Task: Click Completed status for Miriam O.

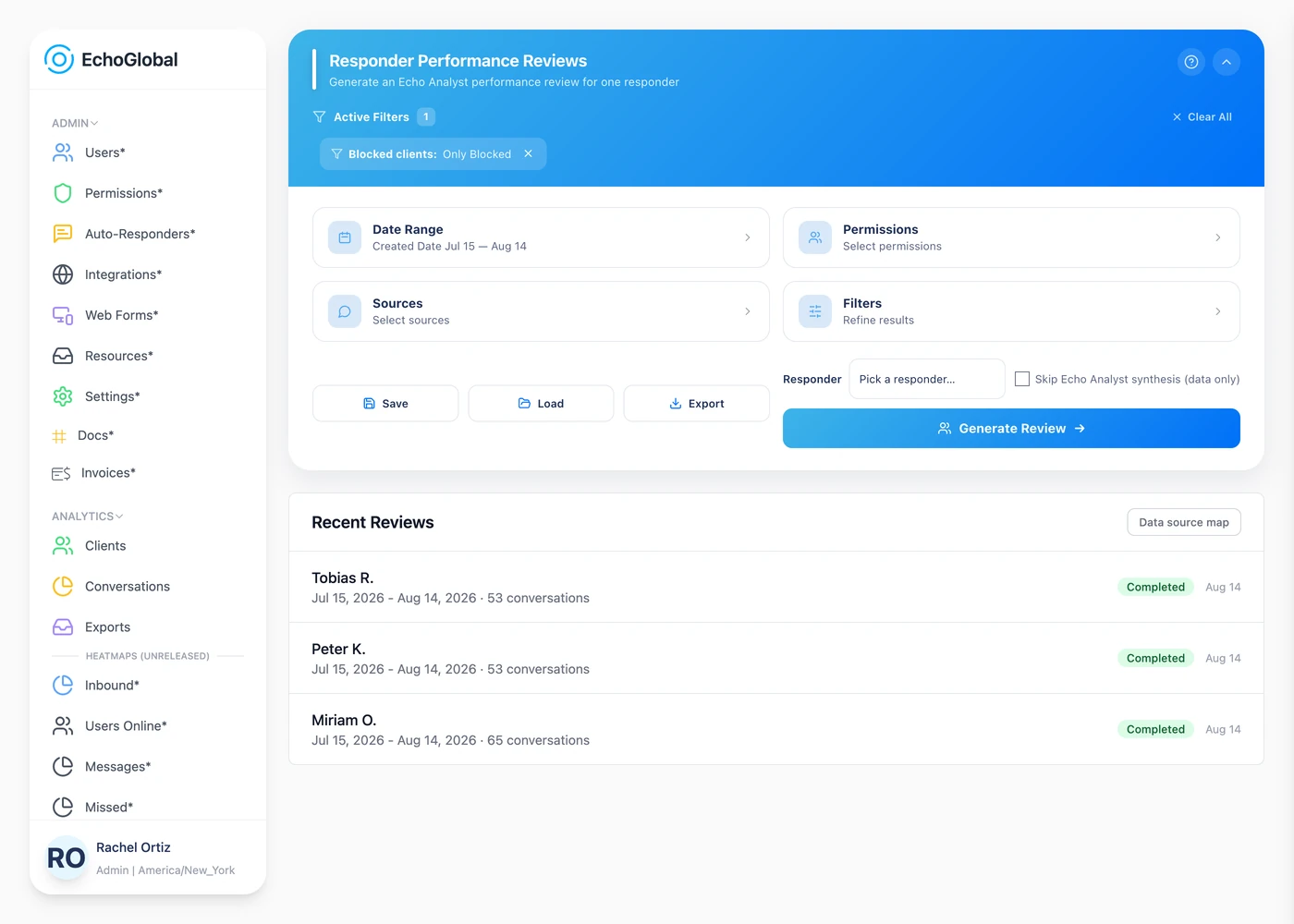Action: click(x=1155, y=729)
